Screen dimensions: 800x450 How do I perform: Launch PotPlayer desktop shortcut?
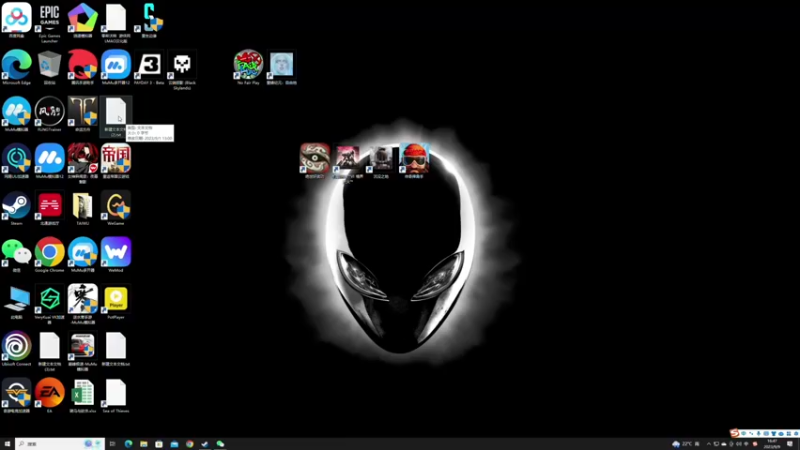tap(116, 302)
